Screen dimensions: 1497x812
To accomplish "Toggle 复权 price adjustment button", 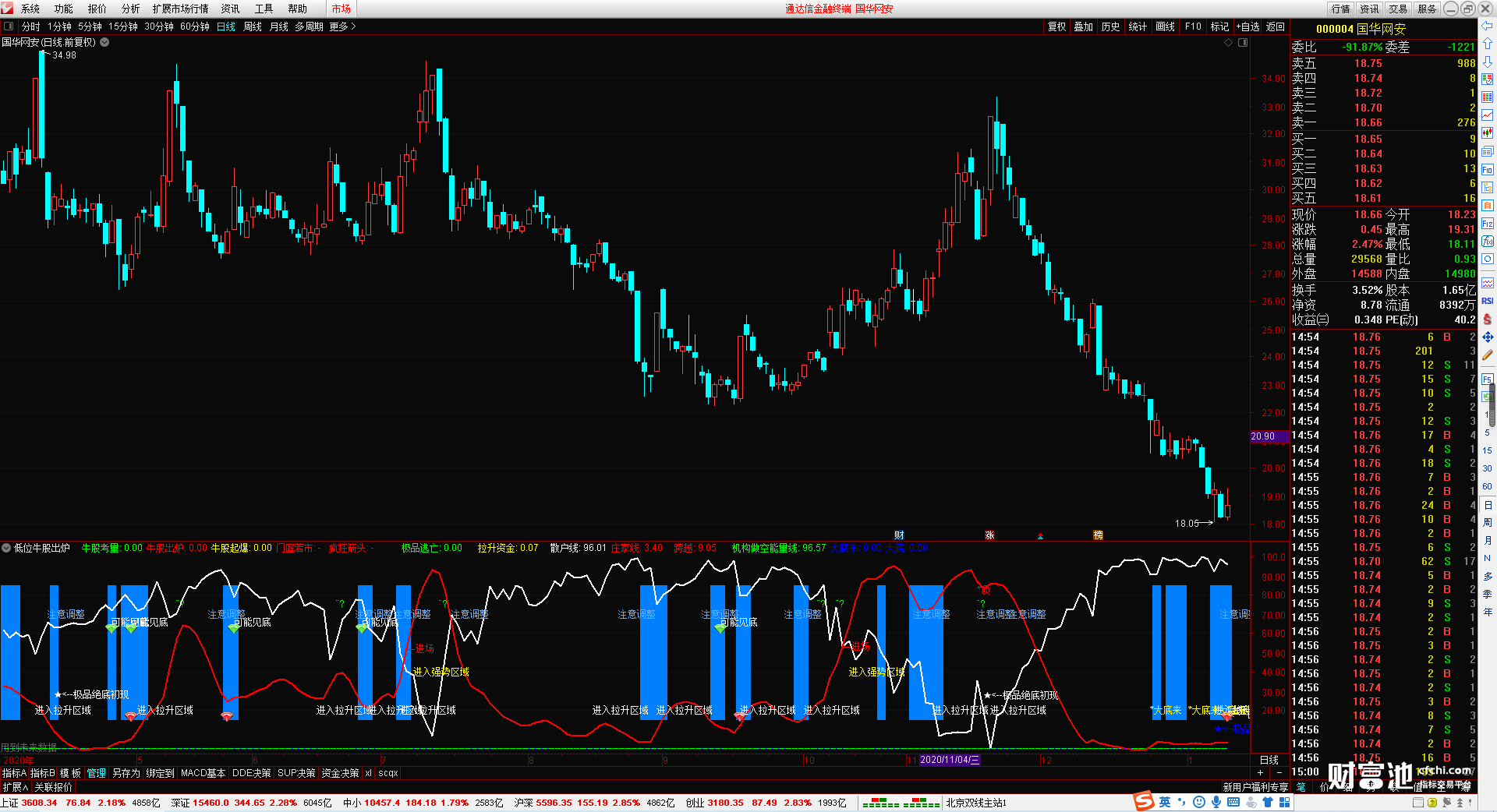I will click(x=1056, y=26).
